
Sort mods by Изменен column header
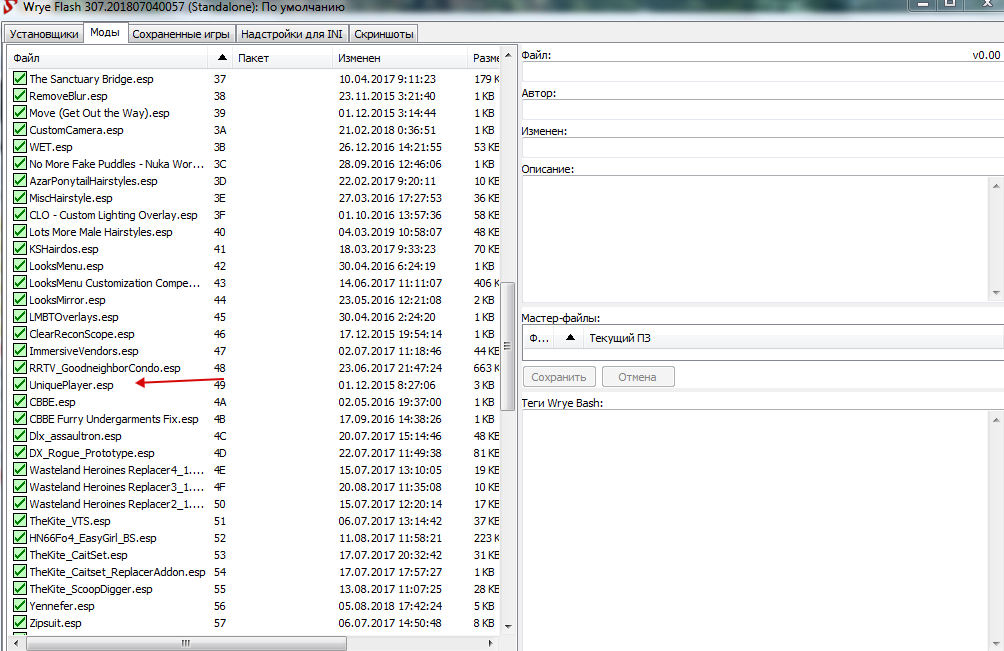tap(398, 58)
